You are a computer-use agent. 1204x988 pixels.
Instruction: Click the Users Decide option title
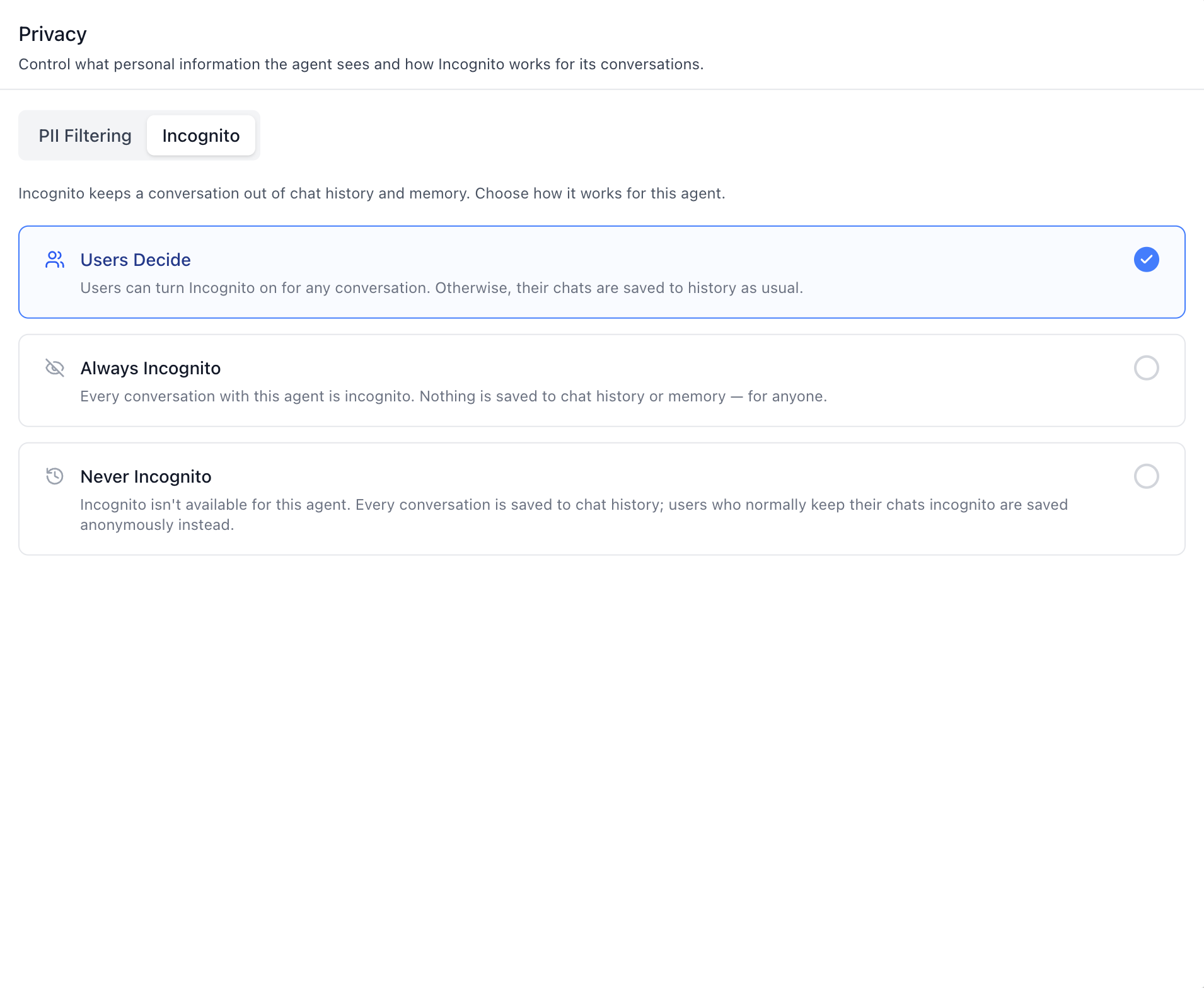point(136,260)
